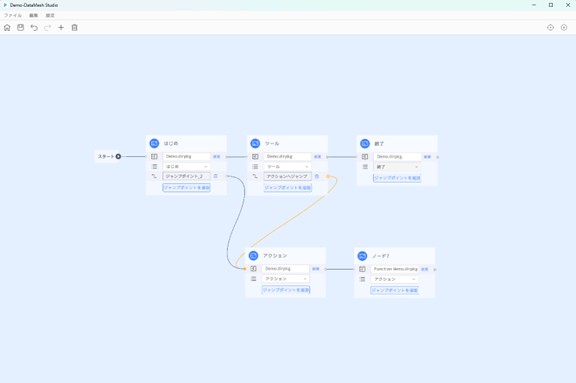Click the Save icon in the toolbar
The image size is (576, 383).
[x=21, y=28]
